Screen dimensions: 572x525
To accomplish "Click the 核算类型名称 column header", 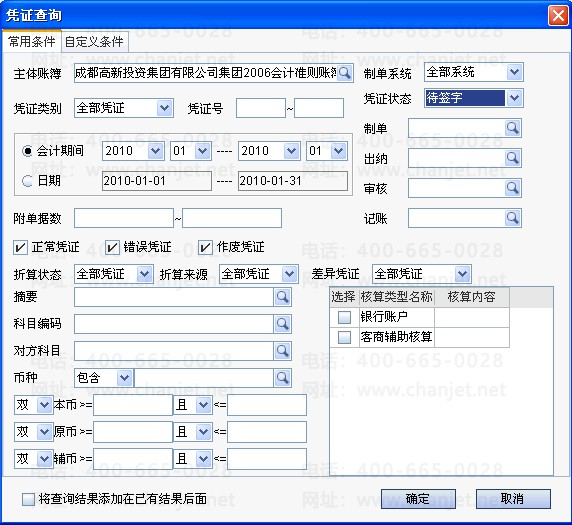I will [397, 297].
